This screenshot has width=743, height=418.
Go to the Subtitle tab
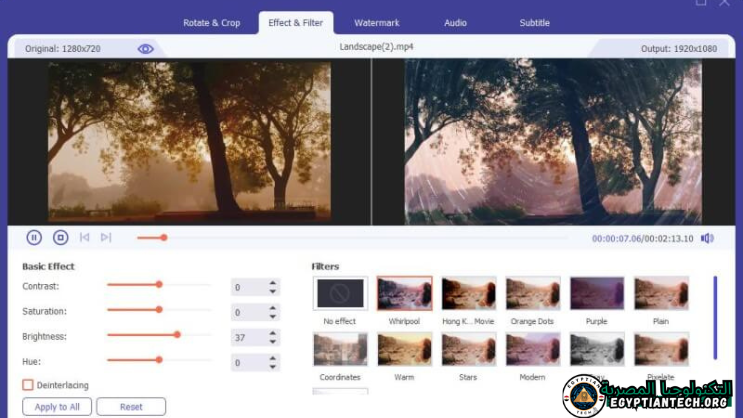(535, 23)
